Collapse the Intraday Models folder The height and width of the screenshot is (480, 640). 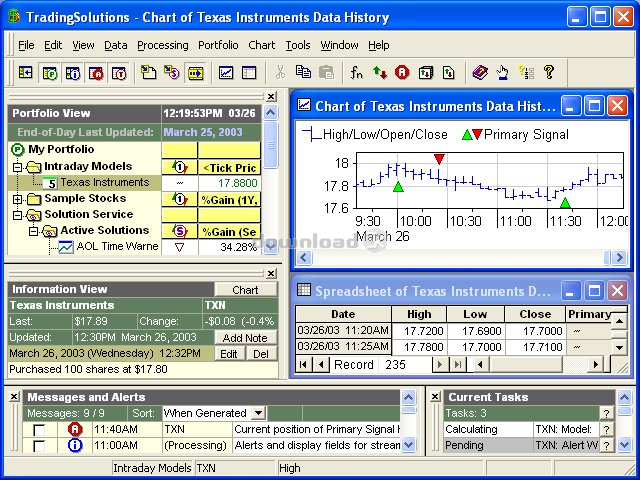17,167
